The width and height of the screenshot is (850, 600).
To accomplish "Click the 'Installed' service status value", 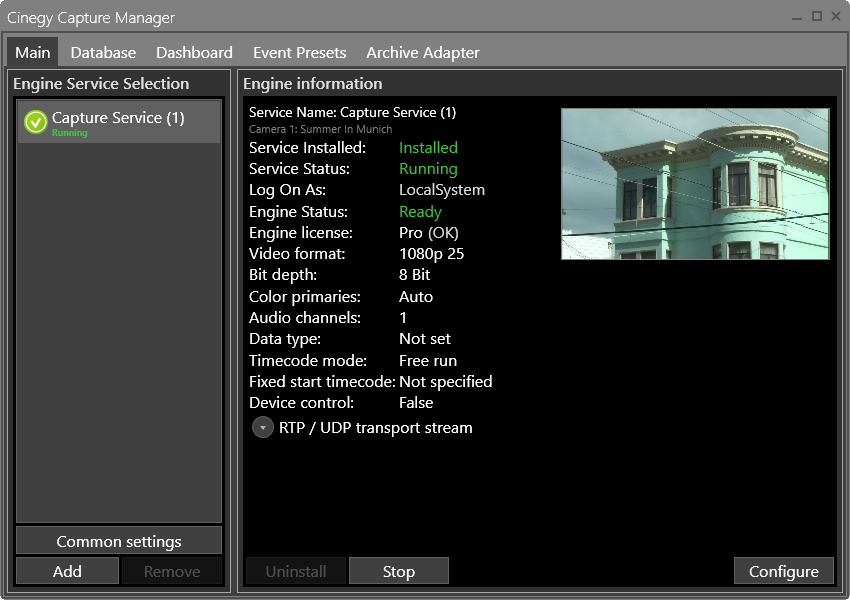I will coord(428,147).
